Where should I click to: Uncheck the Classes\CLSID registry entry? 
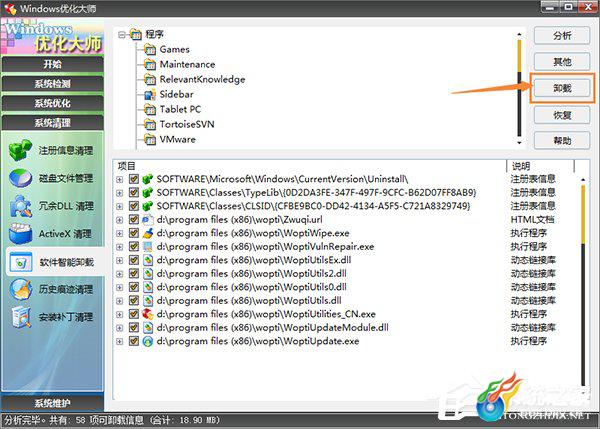coord(134,206)
